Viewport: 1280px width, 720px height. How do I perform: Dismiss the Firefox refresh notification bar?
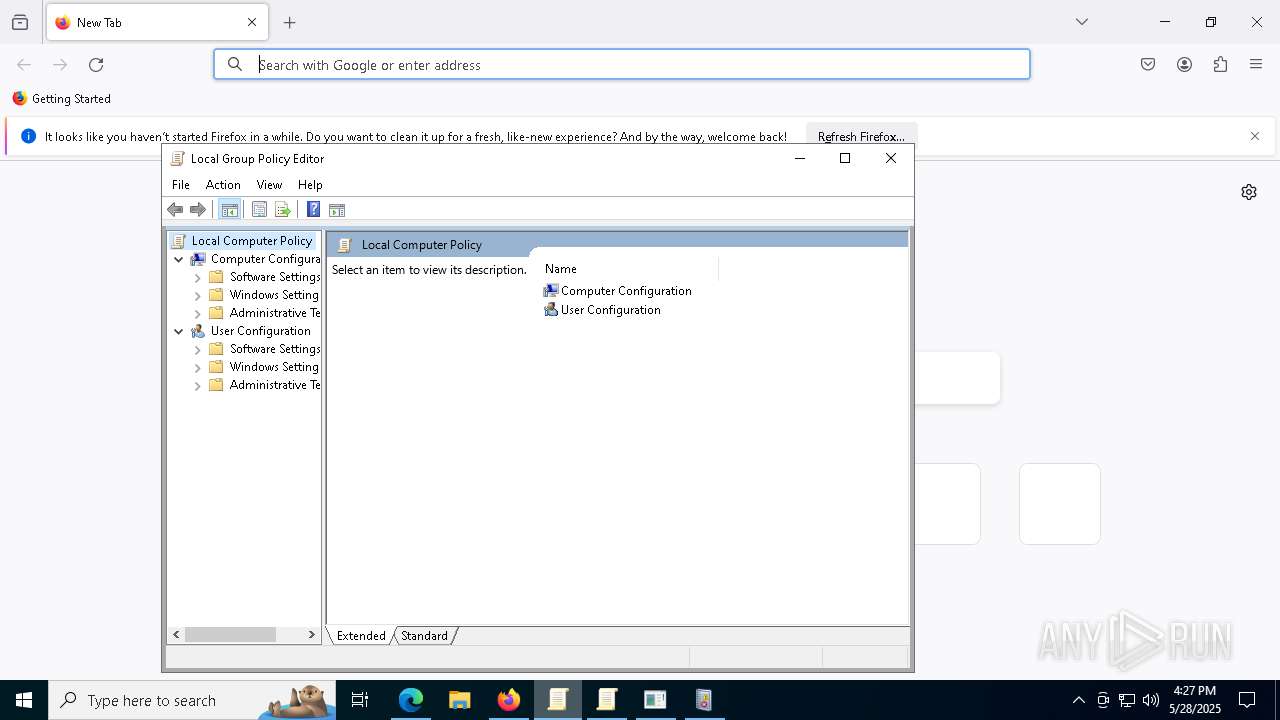point(1255,136)
